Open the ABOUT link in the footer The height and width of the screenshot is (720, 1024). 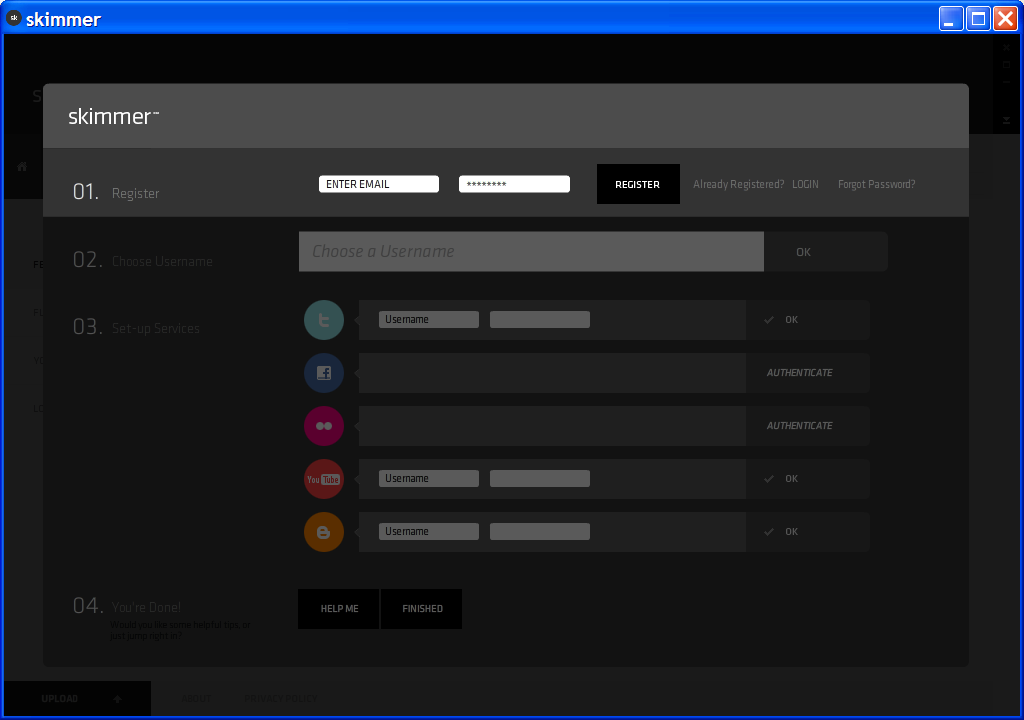click(196, 698)
